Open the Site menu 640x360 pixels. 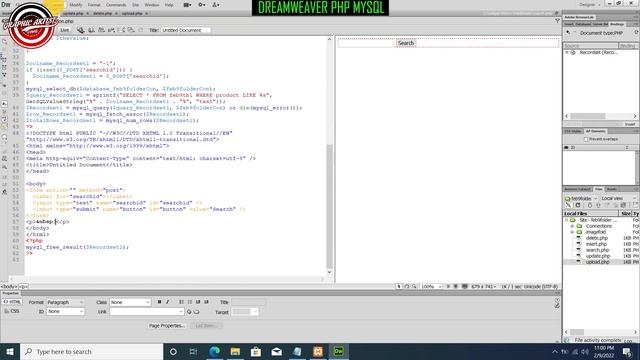click(x=136, y=5)
